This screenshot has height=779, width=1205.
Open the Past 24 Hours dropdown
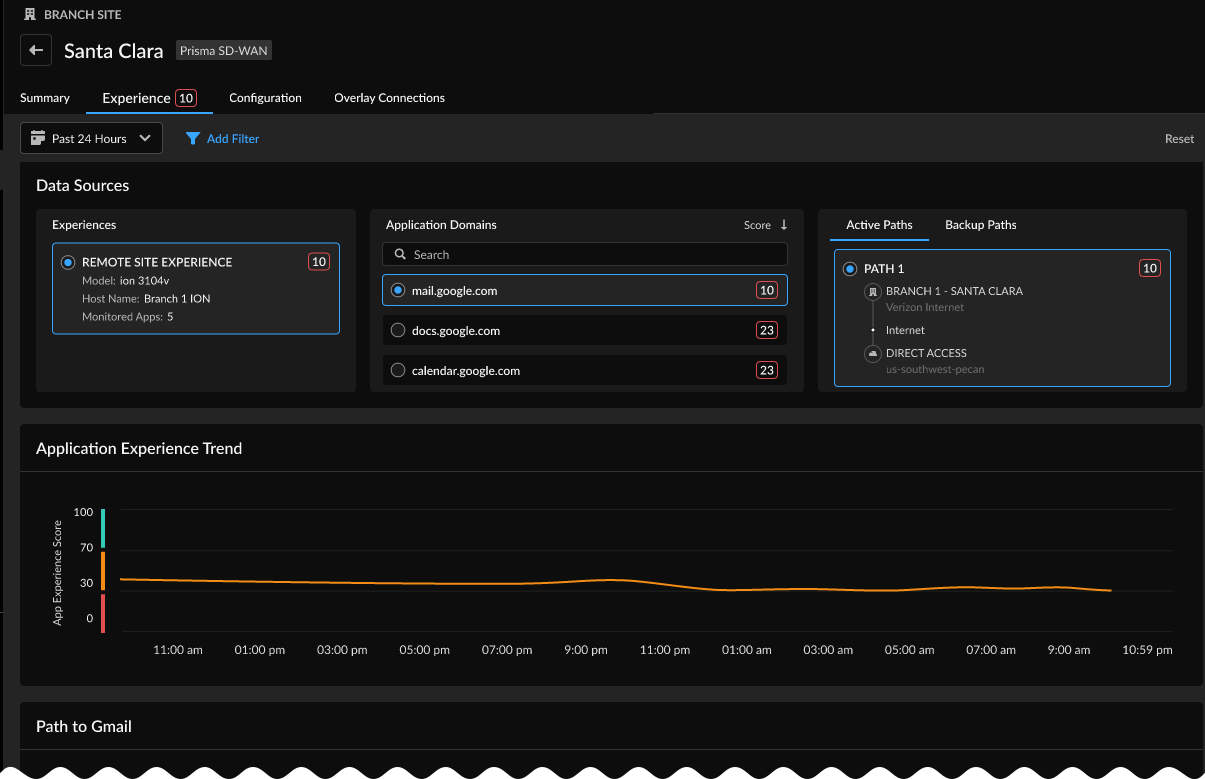pos(90,139)
